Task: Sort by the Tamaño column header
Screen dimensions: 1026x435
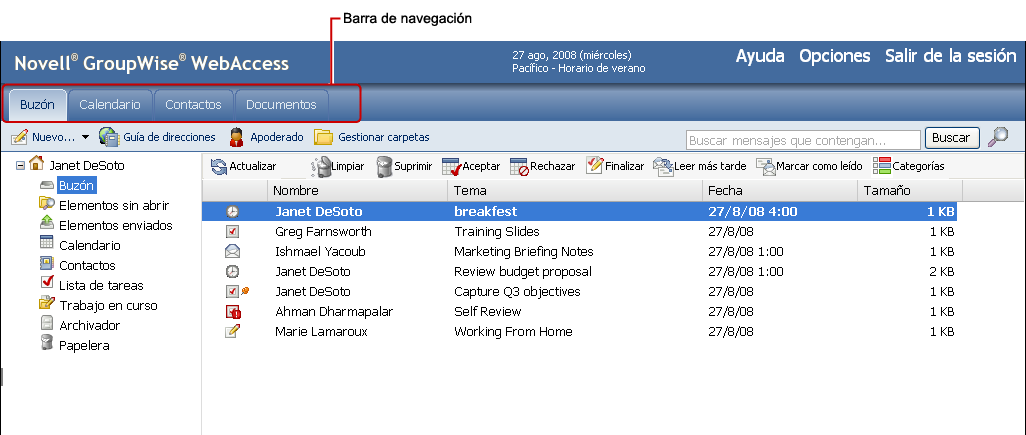Action: point(910,190)
